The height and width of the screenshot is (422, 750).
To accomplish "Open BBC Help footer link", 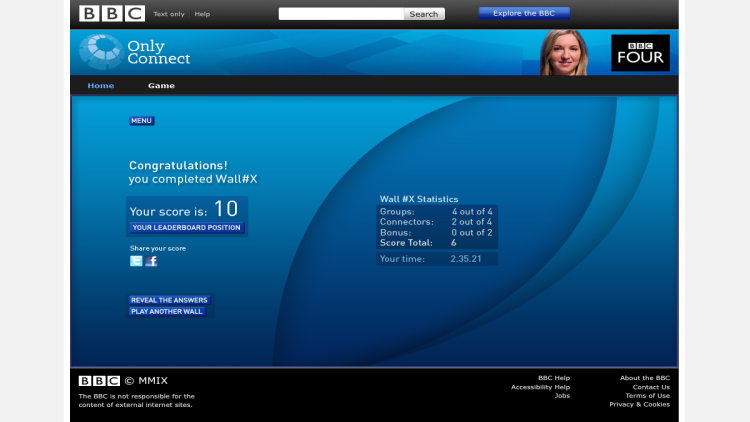I will 554,378.
